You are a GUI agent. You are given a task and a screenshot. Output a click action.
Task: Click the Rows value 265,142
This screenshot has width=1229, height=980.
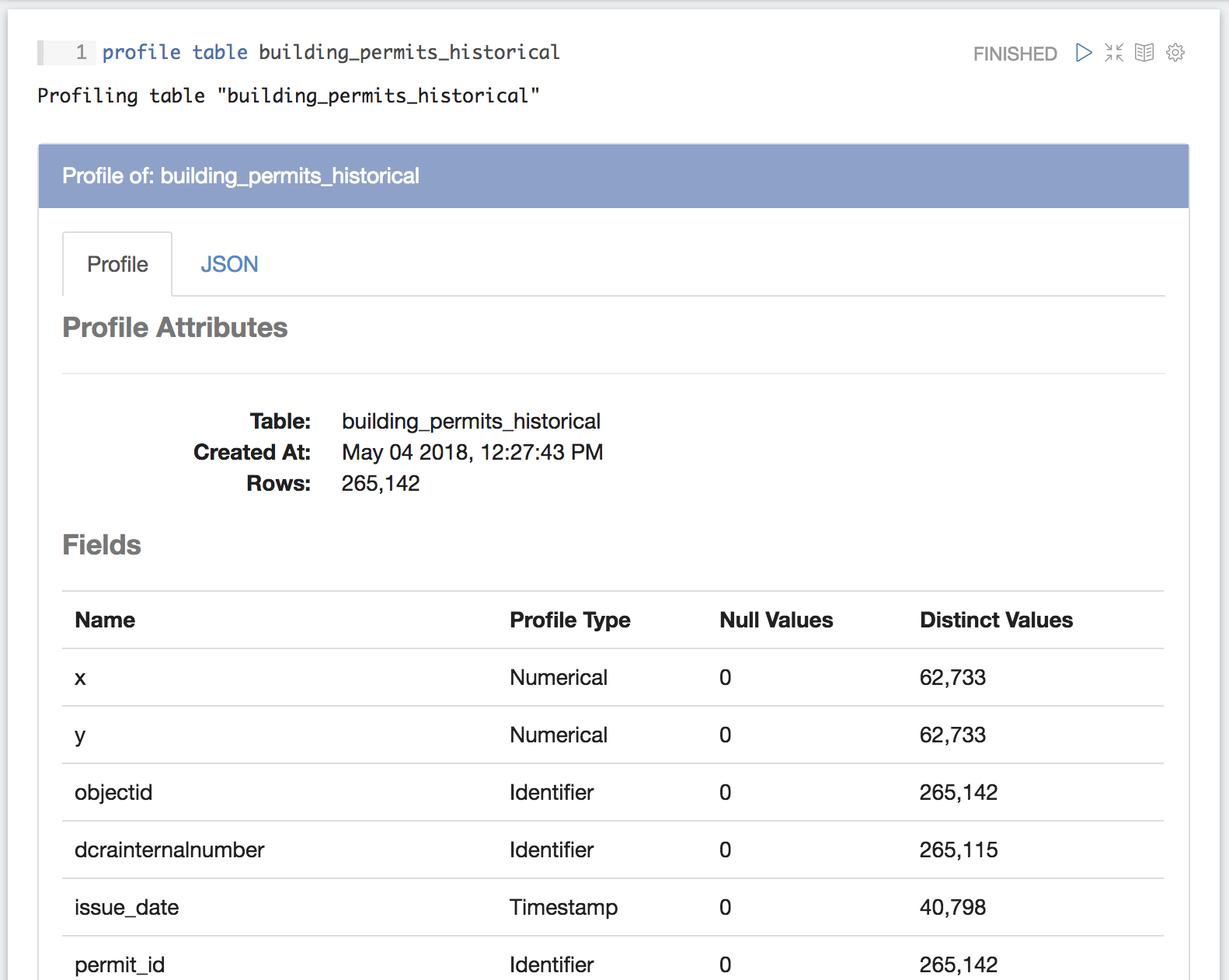381,483
